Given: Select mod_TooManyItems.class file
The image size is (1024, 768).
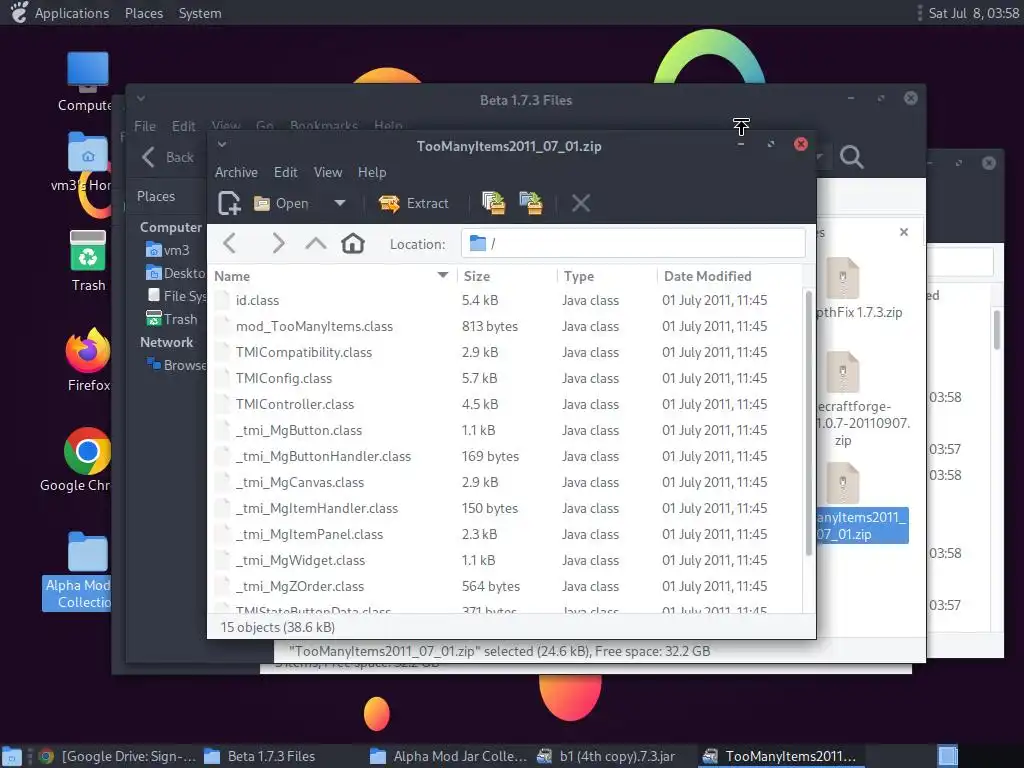Looking at the screenshot, I should (x=505, y=327).
